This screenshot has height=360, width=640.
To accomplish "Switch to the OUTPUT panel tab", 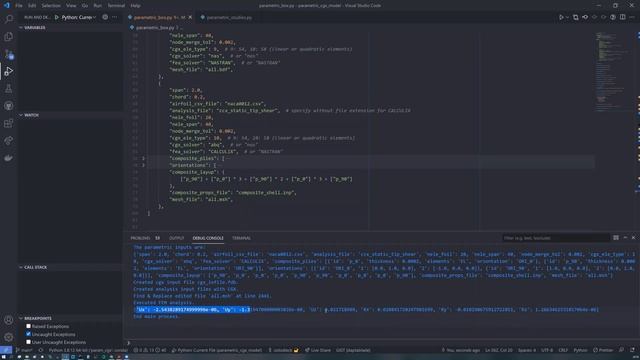I will [x=177, y=238].
